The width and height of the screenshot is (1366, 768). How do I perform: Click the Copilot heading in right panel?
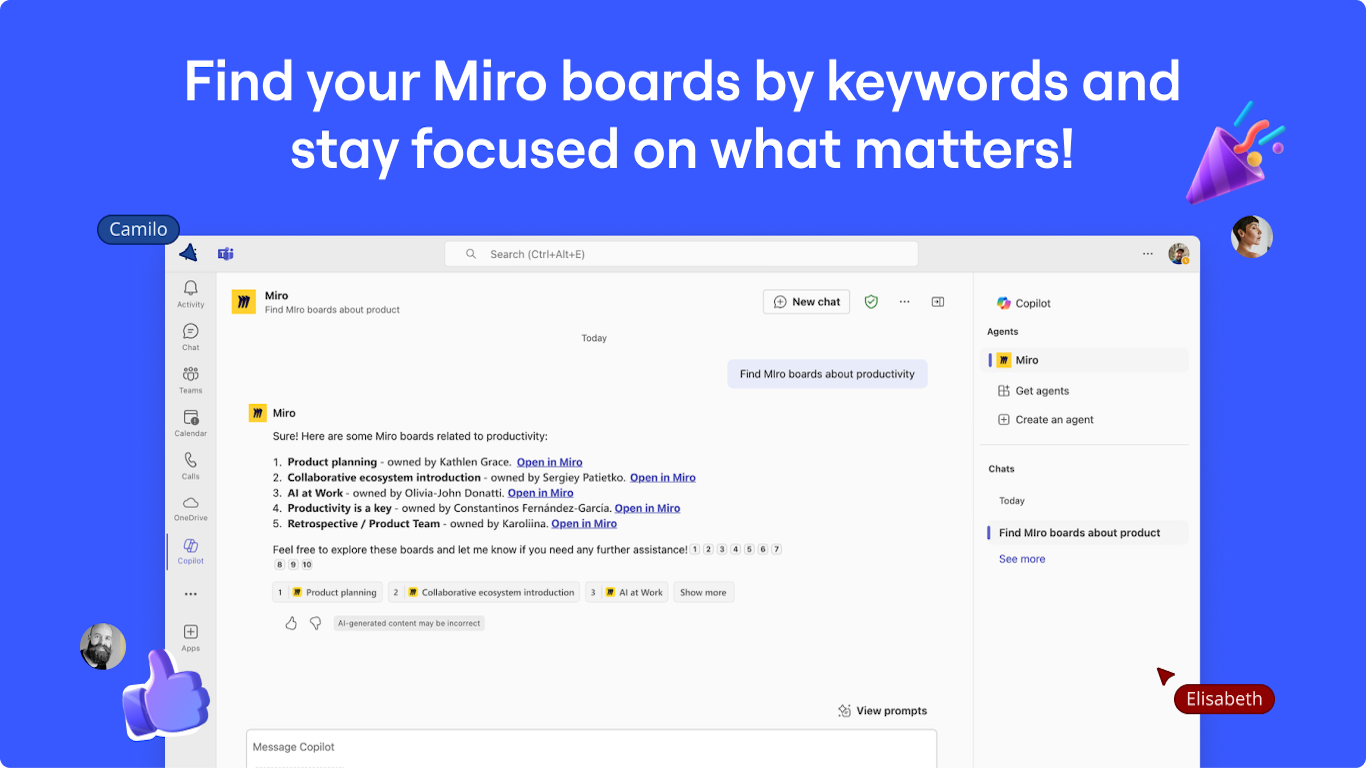click(1024, 303)
